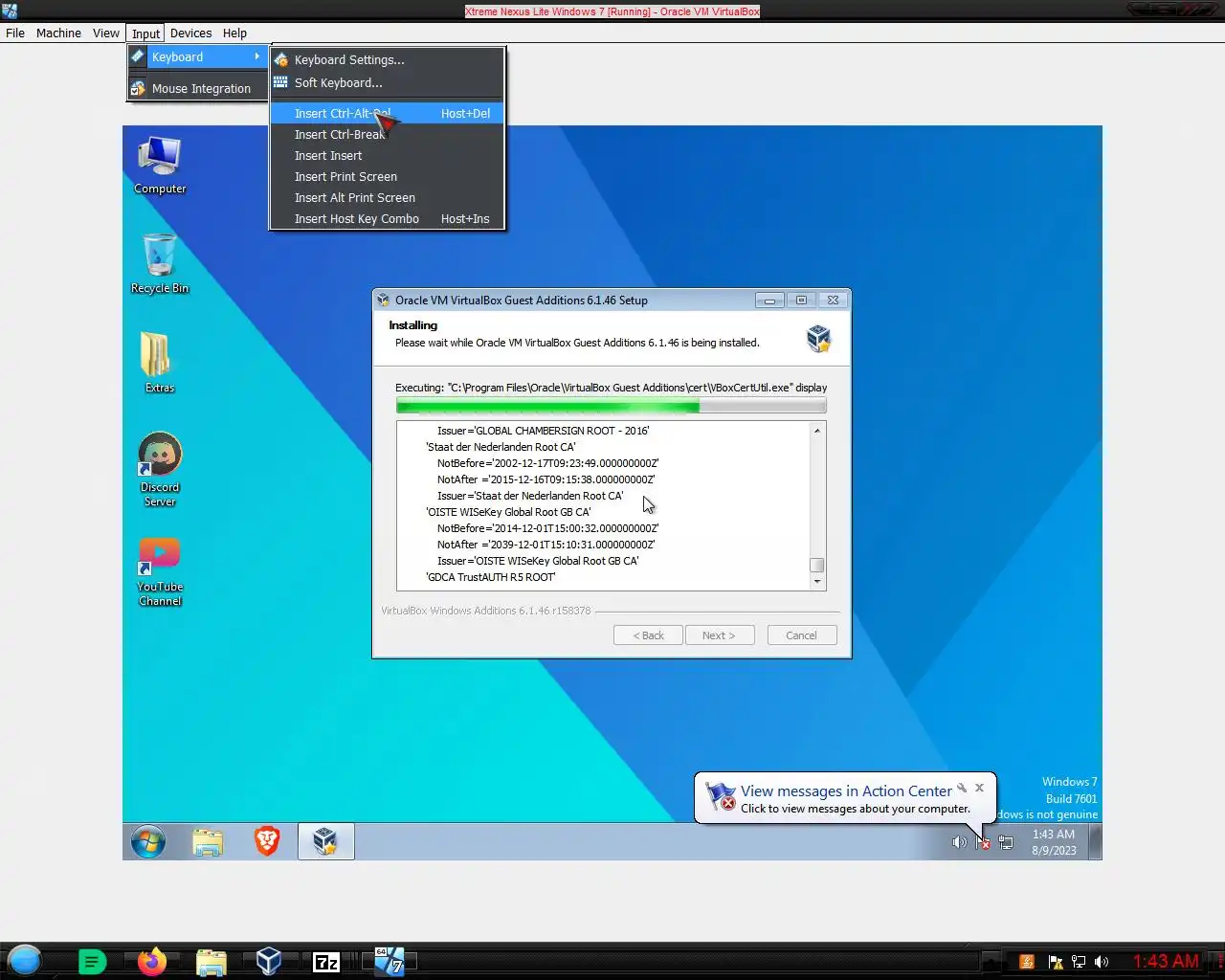The image size is (1225, 980).
Task: Launch Firefox from host taskbar
Action: click(151, 961)
